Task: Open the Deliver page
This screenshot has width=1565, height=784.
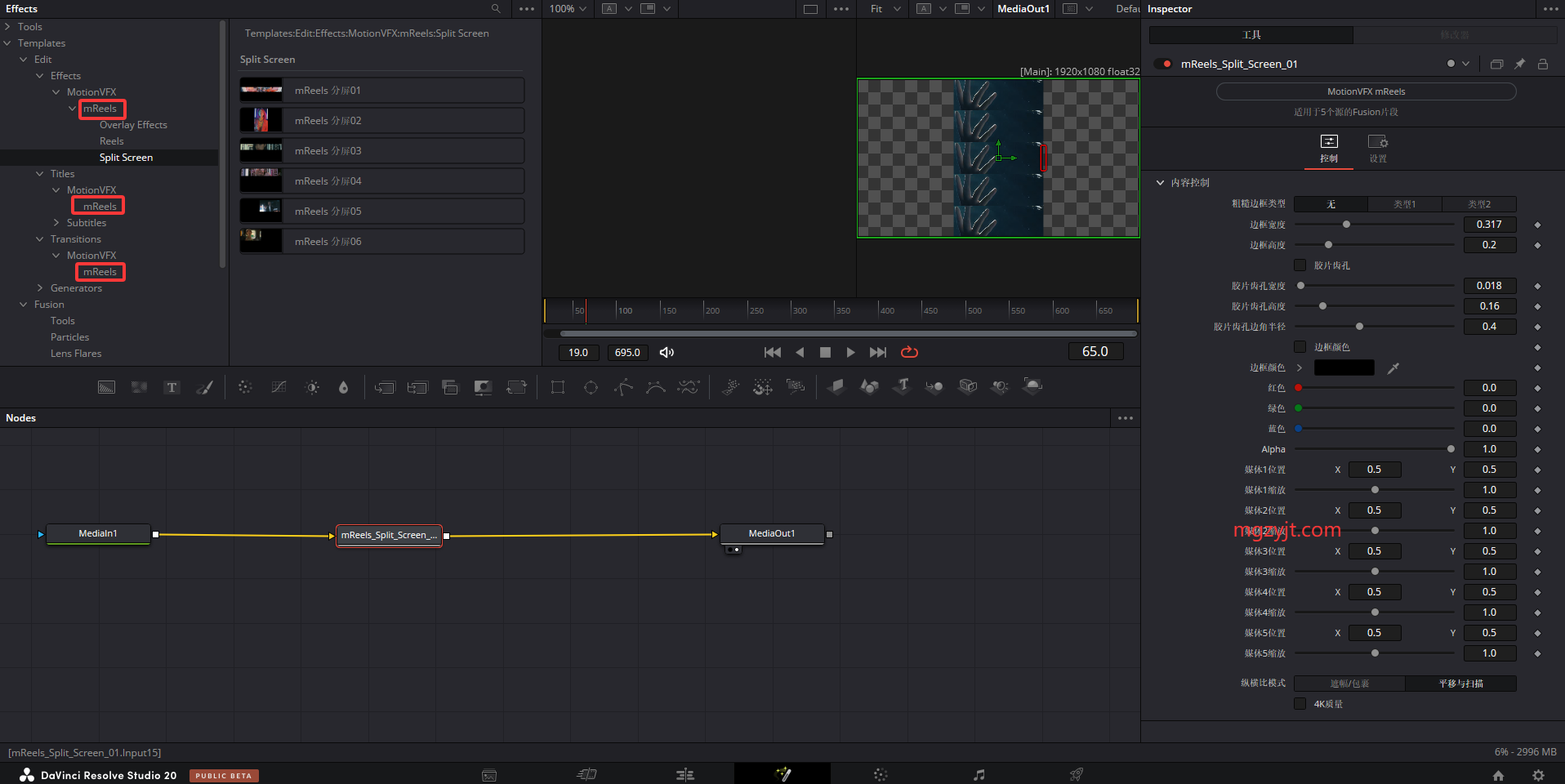Action: 1077,774
